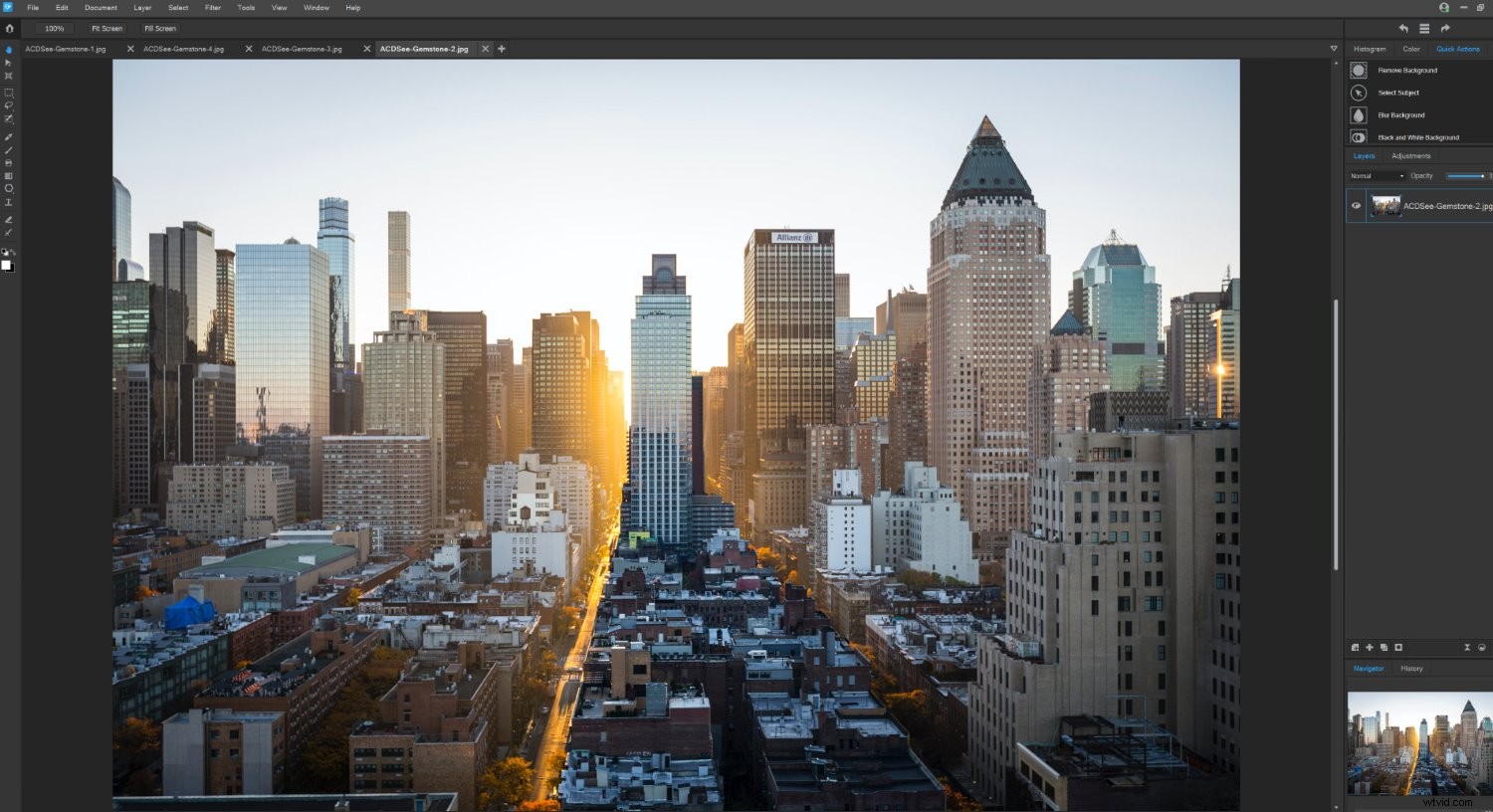
Task: Switch to the Adjustments tab
Action: 1411,155
